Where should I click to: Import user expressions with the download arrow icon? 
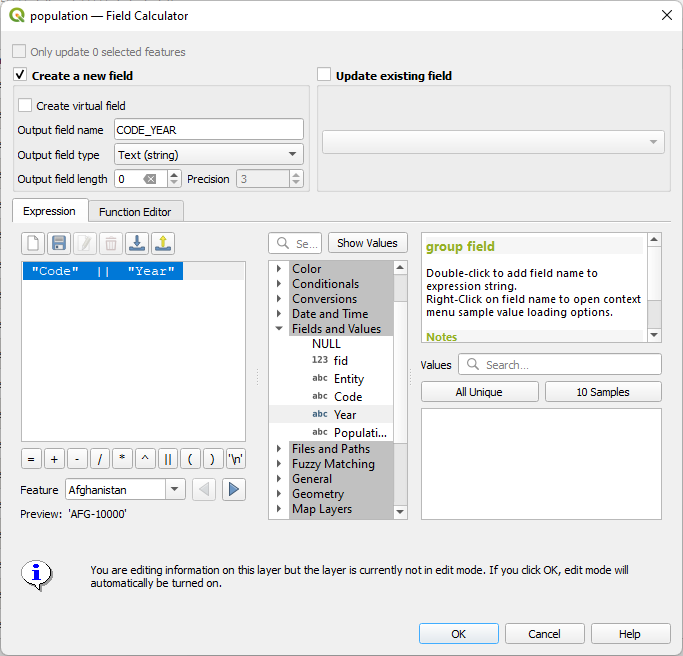[137, 243]
